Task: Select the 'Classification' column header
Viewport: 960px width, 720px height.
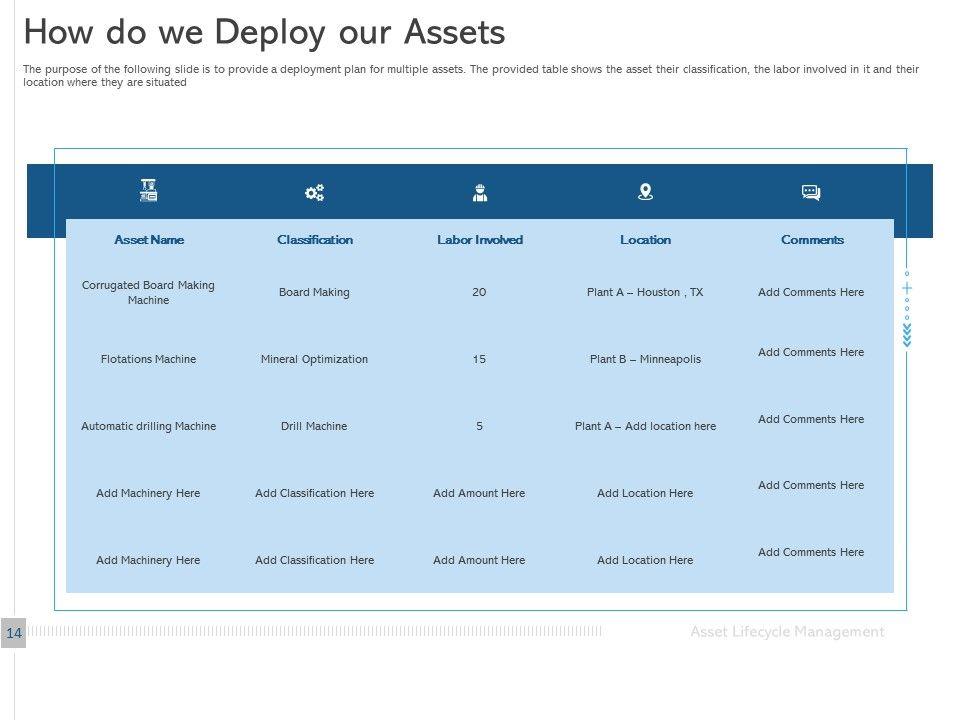Action: click(x=315, y=240)
